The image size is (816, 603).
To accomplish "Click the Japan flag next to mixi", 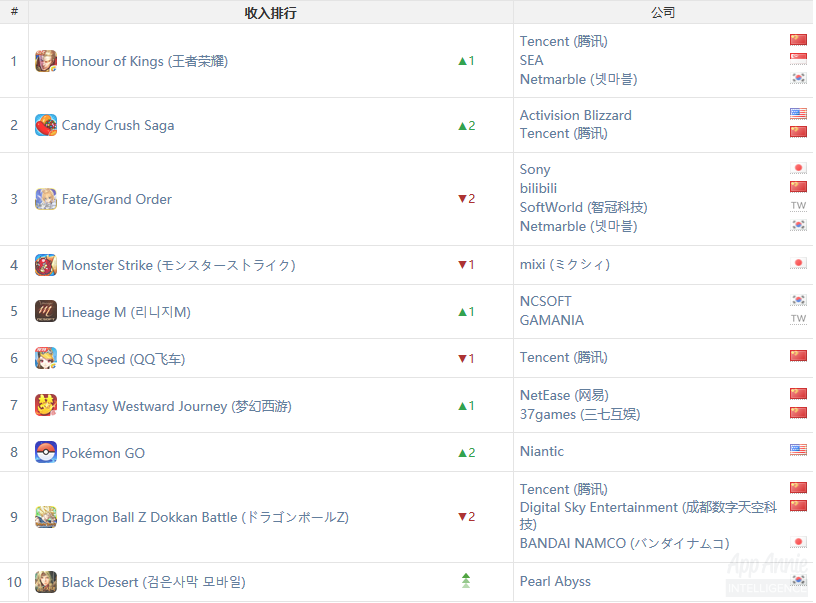I will (798, 263).
